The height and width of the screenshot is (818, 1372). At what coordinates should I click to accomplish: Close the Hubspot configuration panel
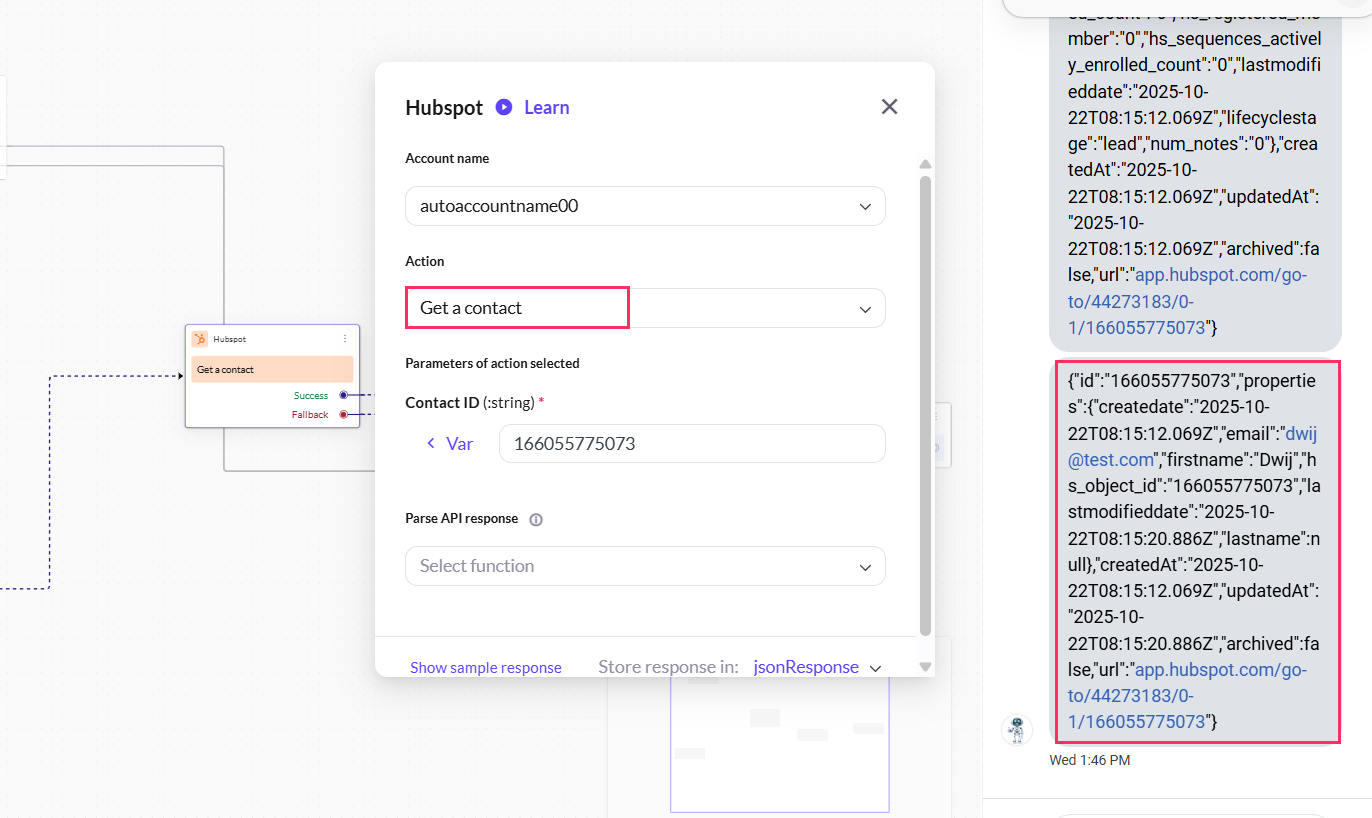(889, 107)
